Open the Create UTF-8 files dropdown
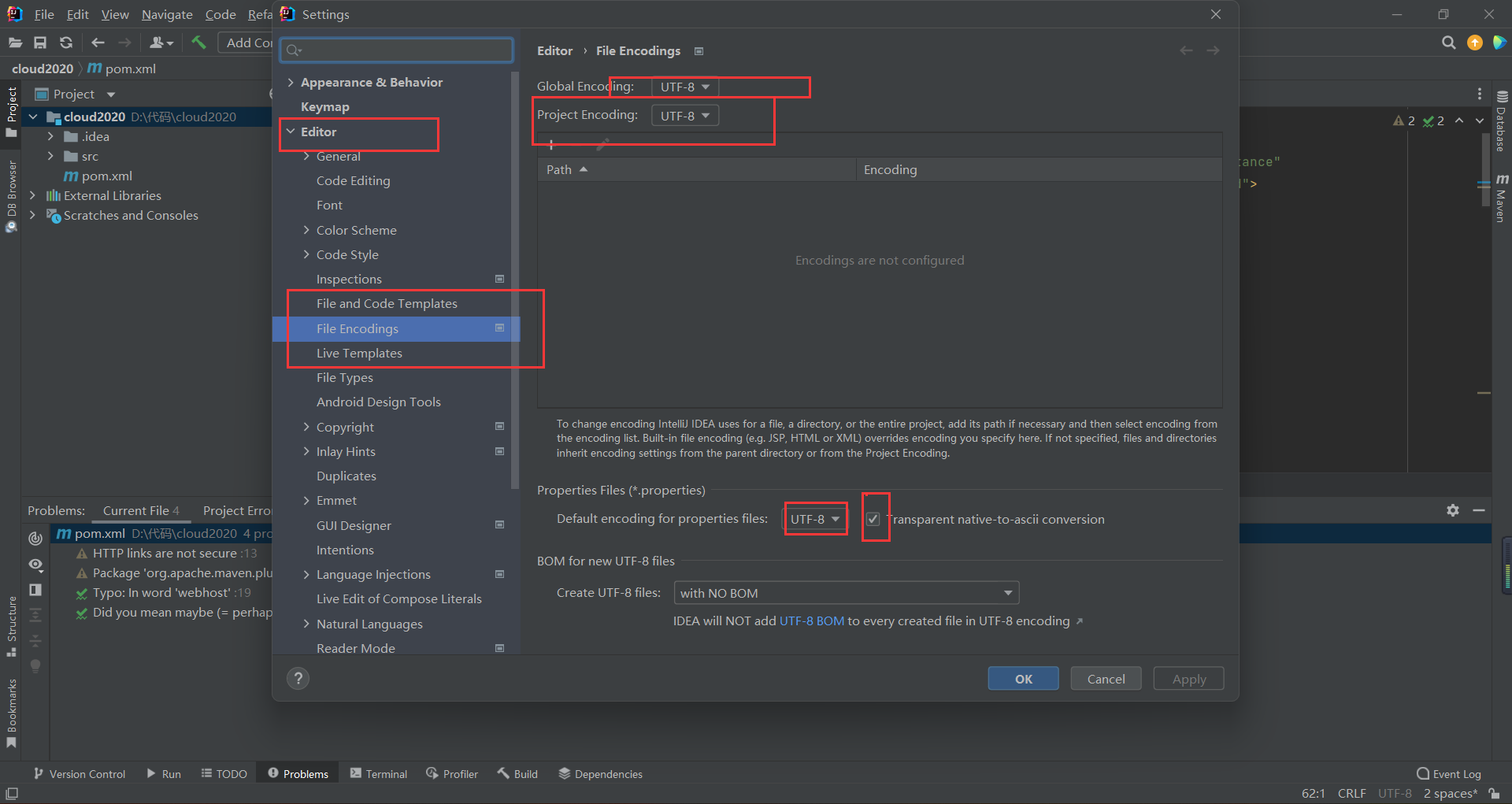 point(846,593)
